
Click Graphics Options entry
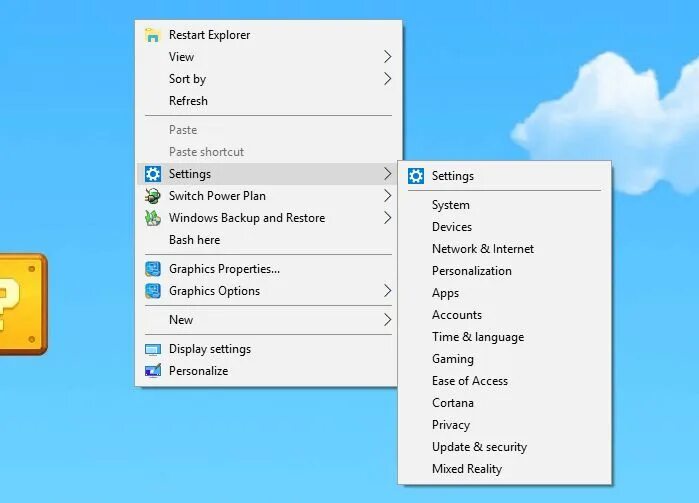pyautogui.click(x=267, y=291)
